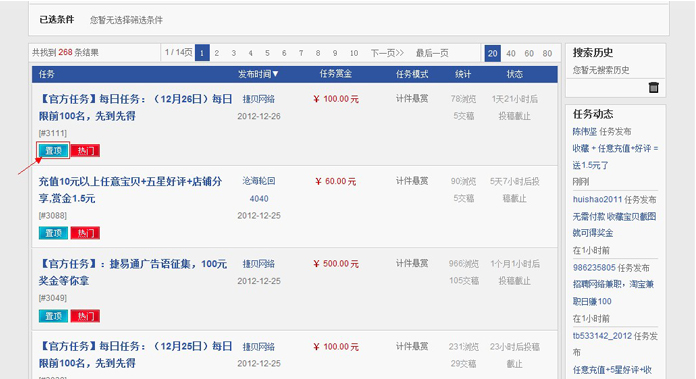This screenshot has width=696, height=379.
Task: Open the 12月25日 daily official task
Action: click(135, 355)
